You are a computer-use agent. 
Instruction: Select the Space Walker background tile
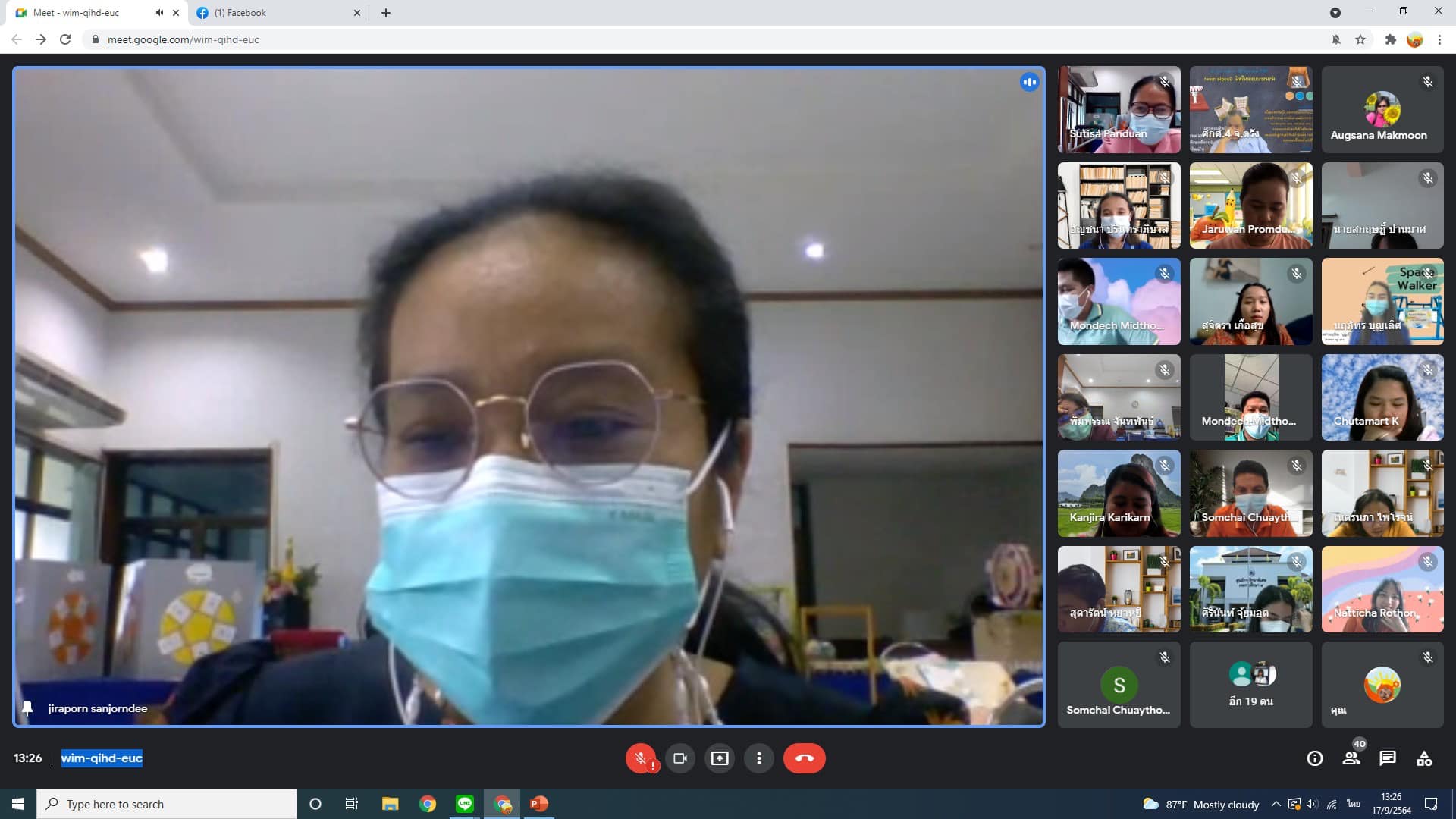(x=1382, y=301)
